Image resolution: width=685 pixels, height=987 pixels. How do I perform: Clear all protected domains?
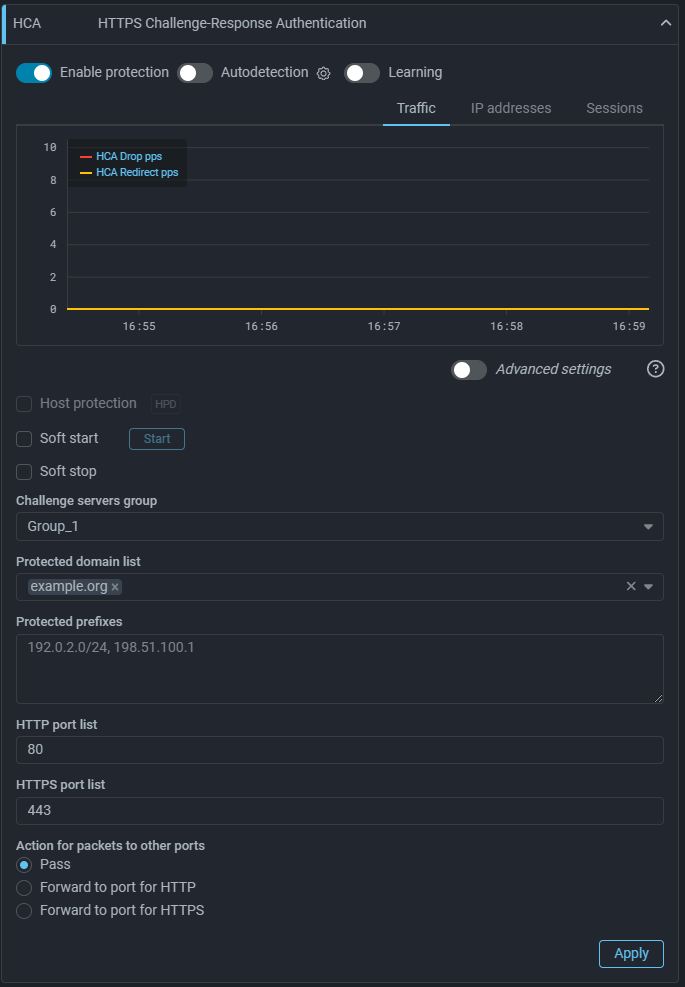631,586
